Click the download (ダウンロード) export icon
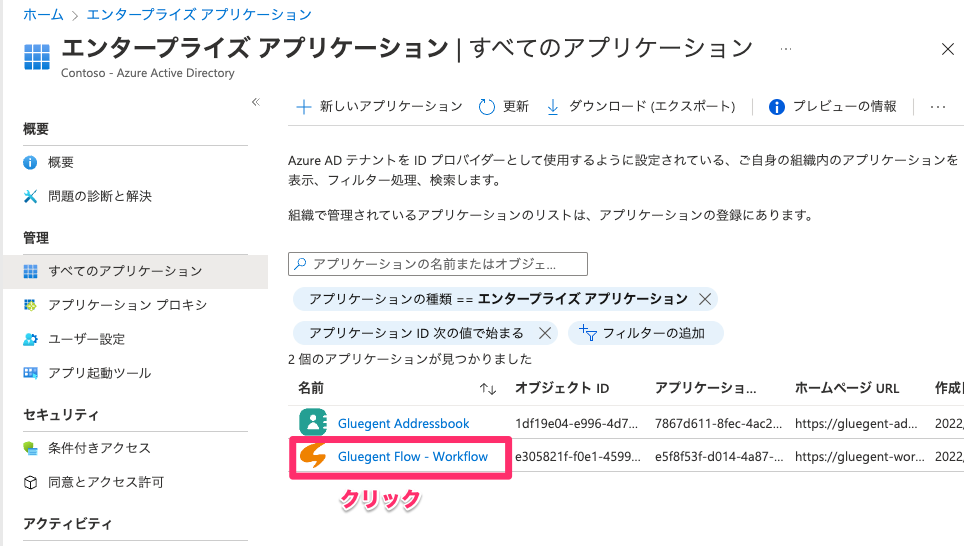The height and width of the screenshot is (546, 966). pos(553,107)
